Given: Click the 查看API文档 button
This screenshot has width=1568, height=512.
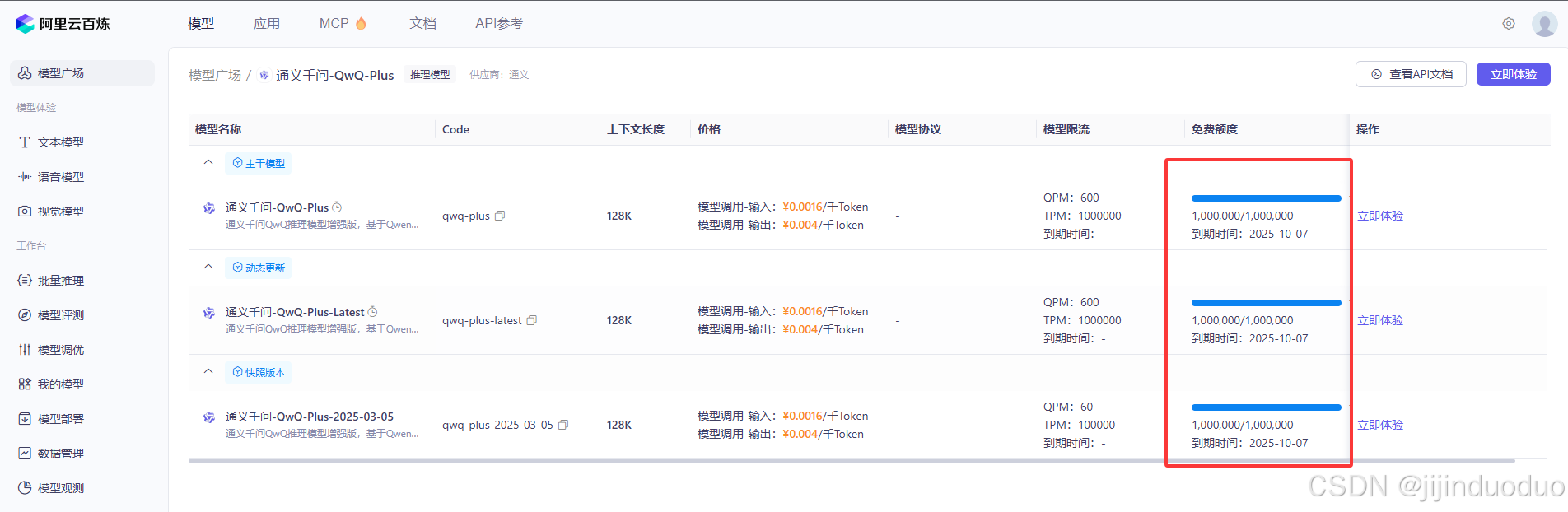Looking at the screenshot, I should coord(1411,74).
